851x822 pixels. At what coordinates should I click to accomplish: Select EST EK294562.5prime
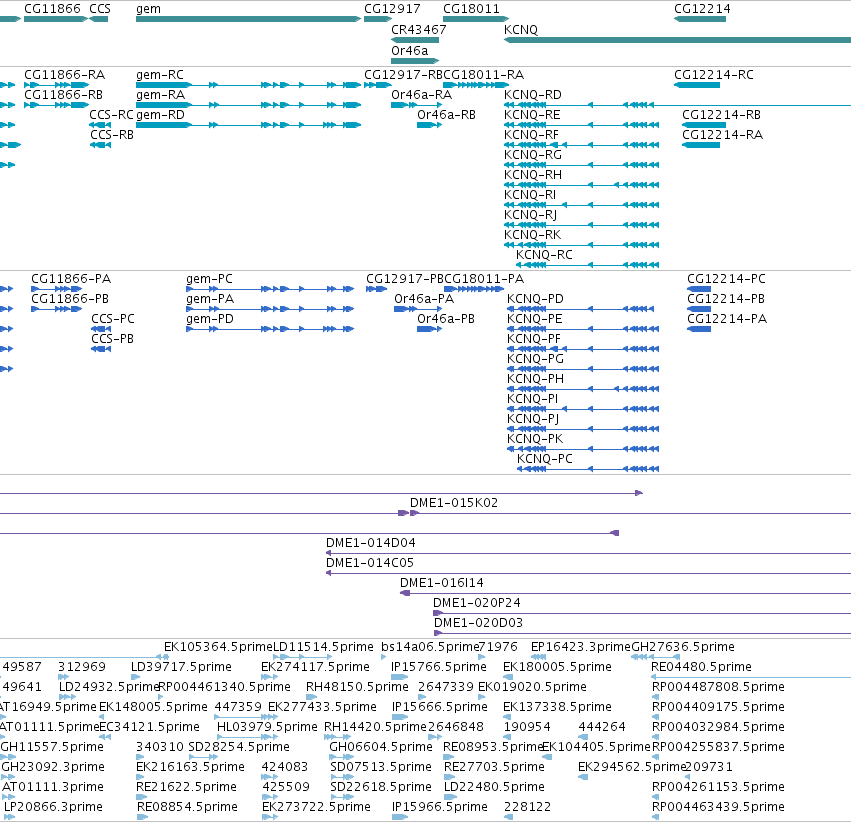pyautogui.click(x=583, y=777)
